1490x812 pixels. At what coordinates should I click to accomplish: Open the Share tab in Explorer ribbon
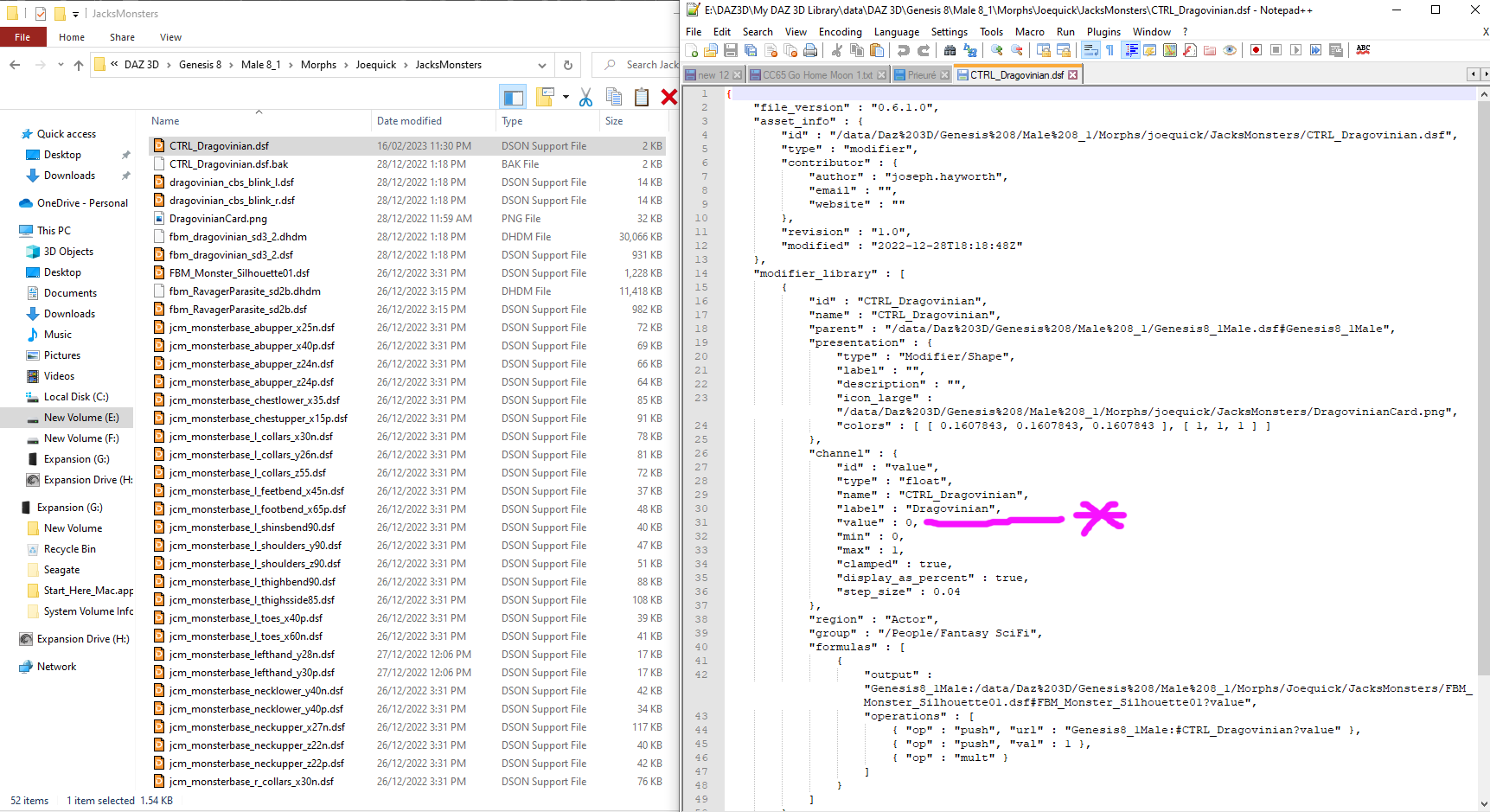click(x=122, y=37)
